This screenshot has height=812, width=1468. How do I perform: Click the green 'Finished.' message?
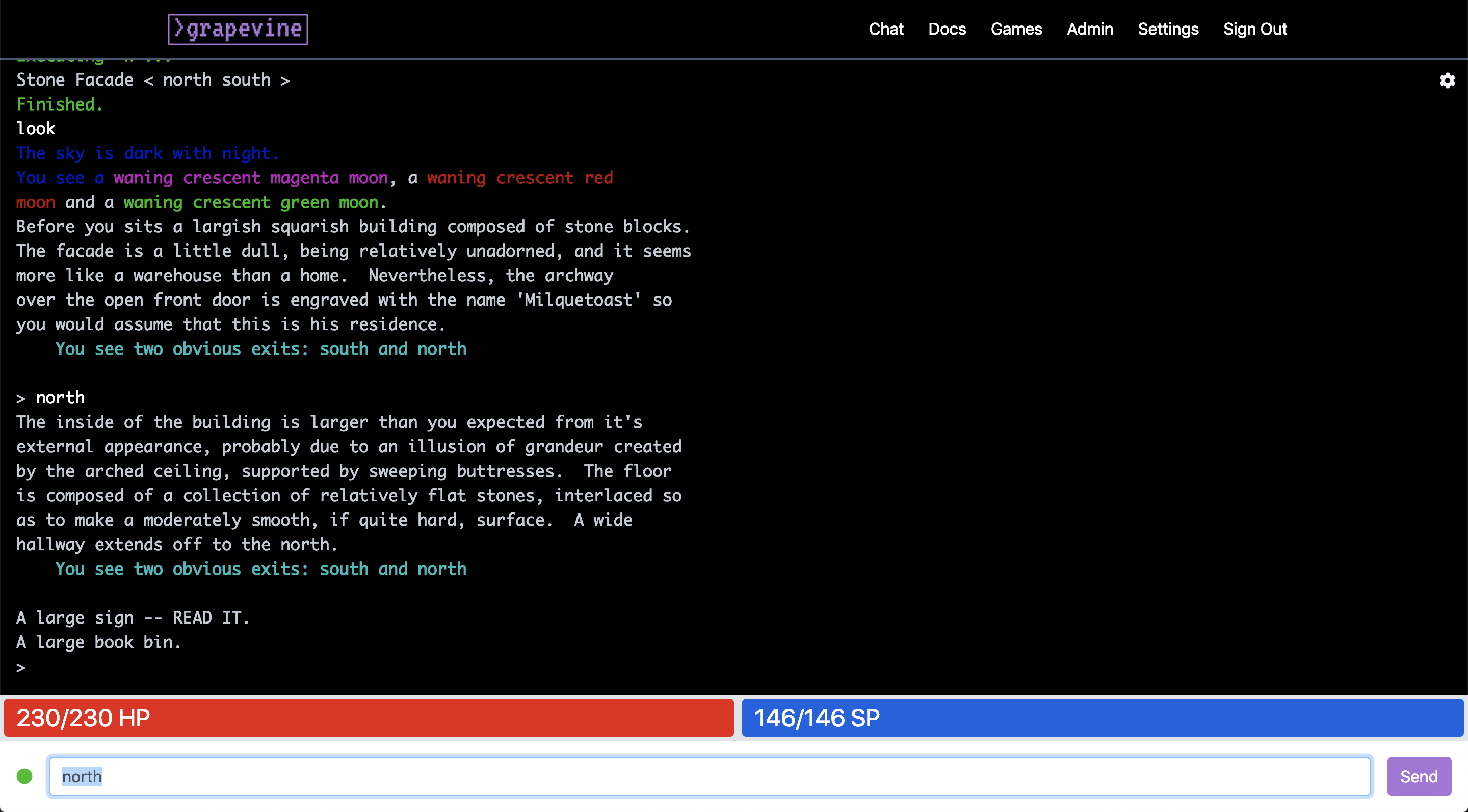[59, 104]
